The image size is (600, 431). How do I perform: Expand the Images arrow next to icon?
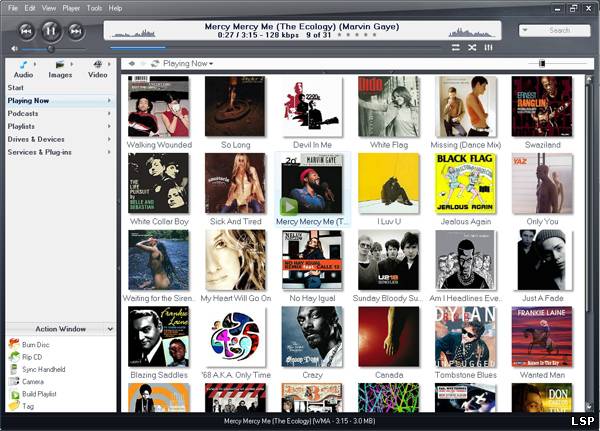click(72, 64)
